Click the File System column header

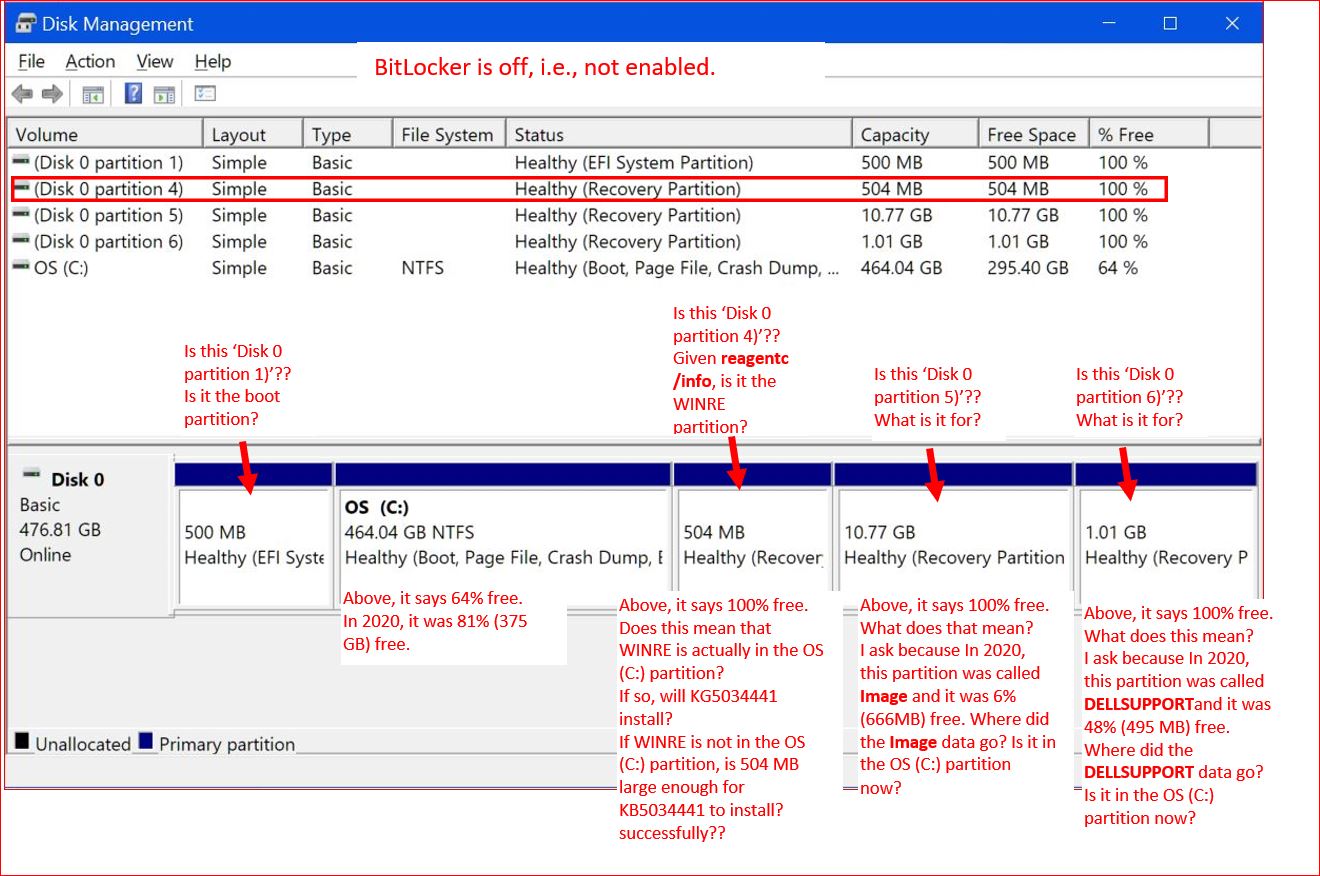(x=446, y=135)
